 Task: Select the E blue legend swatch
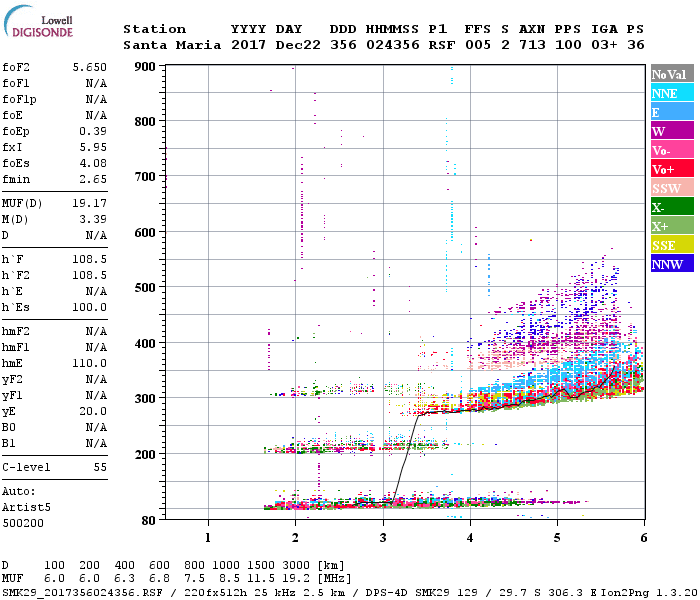[672, 112]
